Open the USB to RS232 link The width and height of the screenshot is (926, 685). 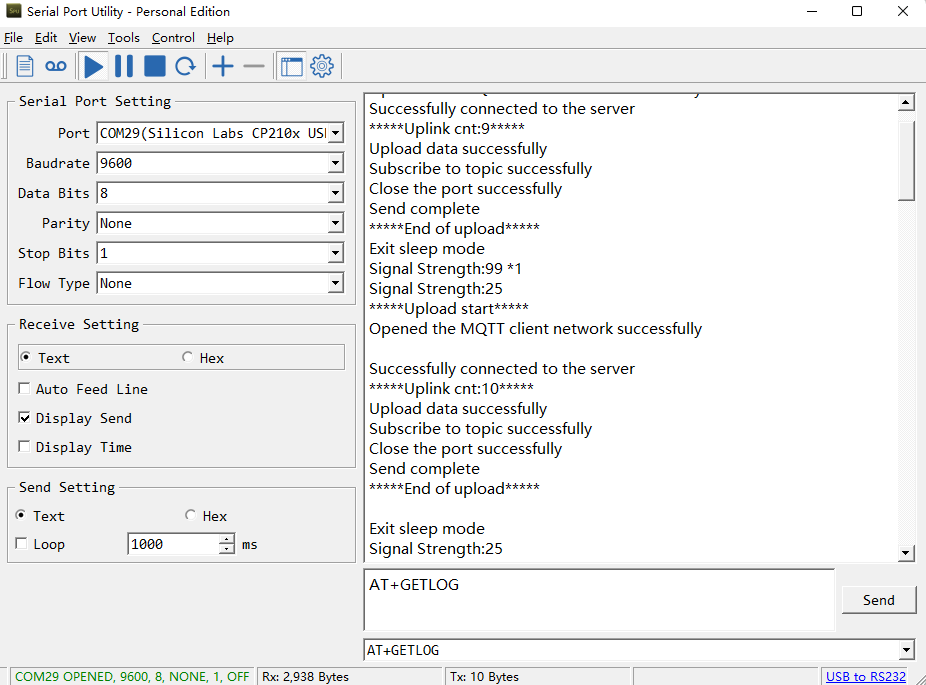click(866, 677)
